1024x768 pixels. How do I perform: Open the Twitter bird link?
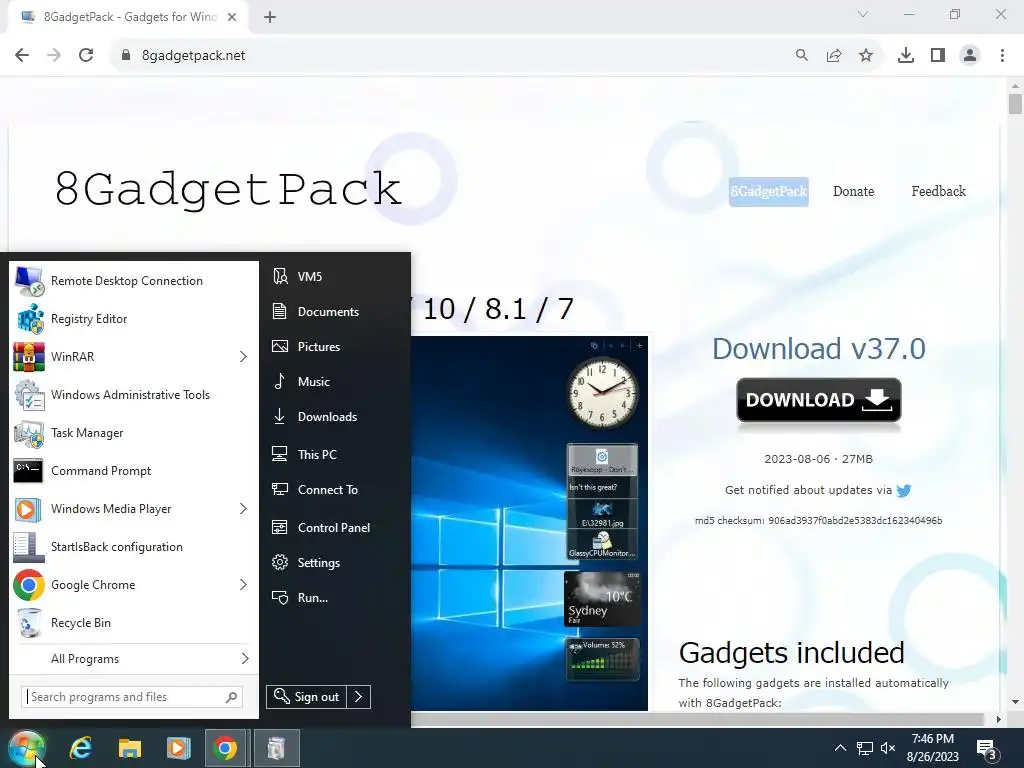coord(904,490)
